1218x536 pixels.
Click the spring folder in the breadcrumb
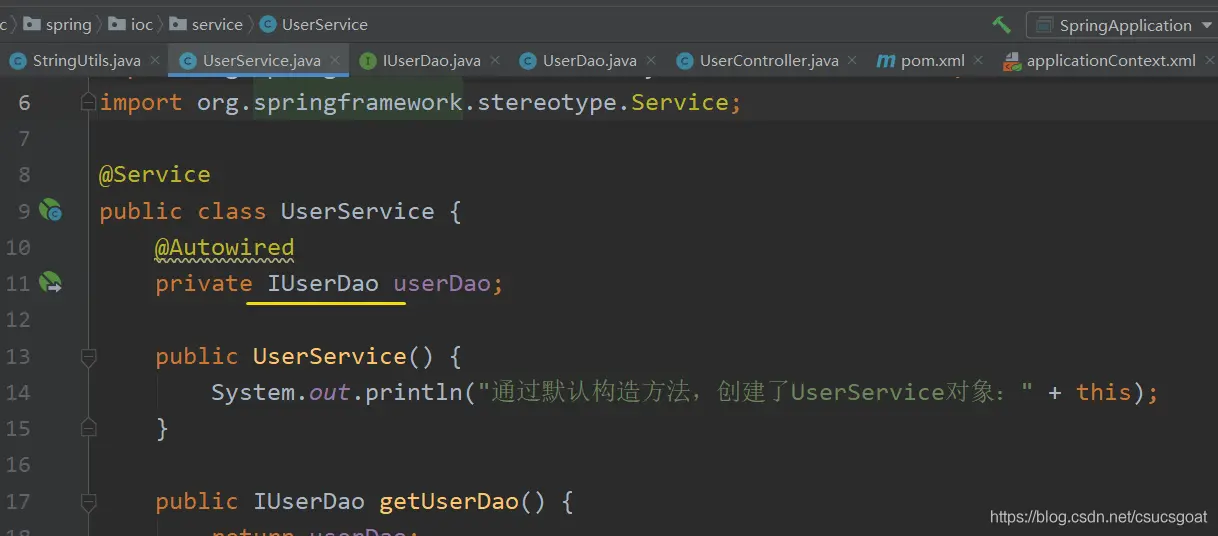[68, 24]
